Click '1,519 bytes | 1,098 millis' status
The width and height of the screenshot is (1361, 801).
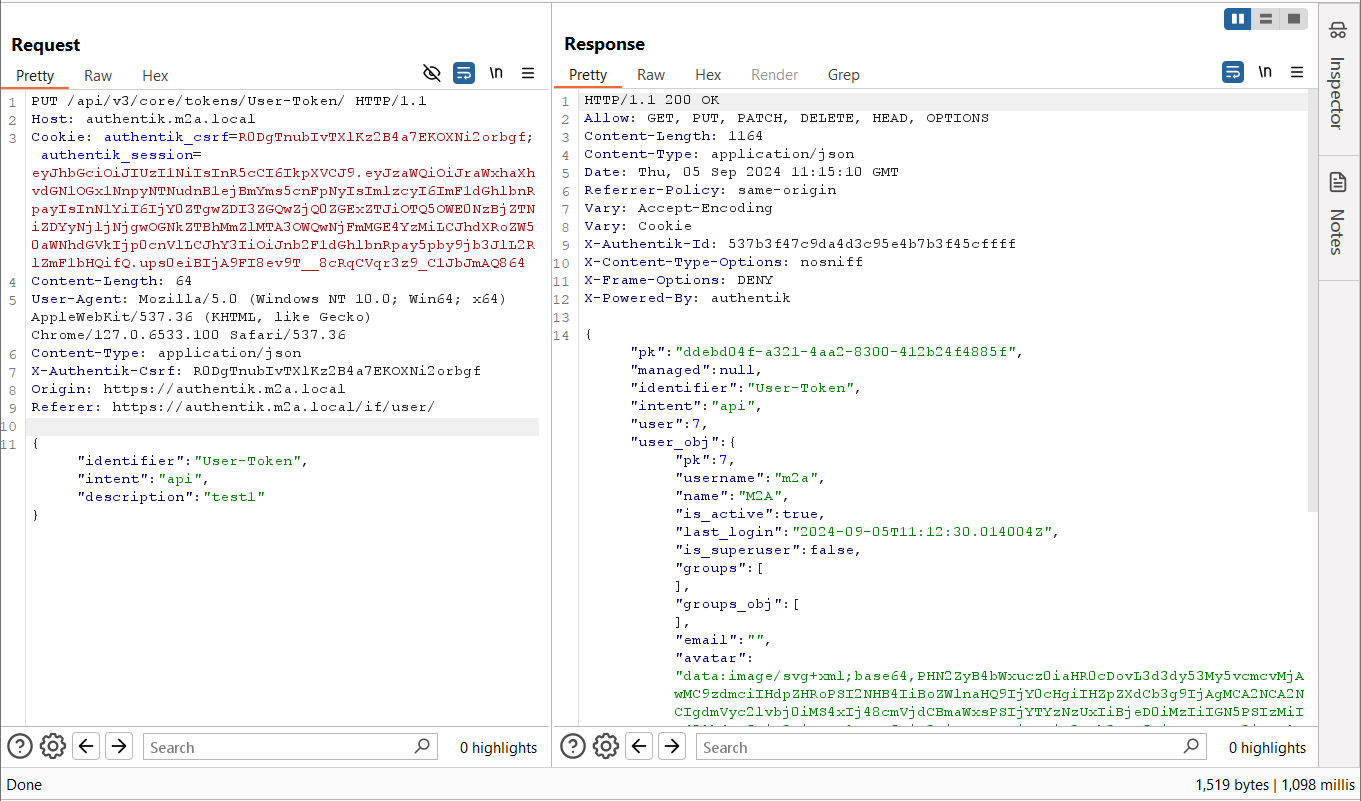click(x=1273, y=785)
